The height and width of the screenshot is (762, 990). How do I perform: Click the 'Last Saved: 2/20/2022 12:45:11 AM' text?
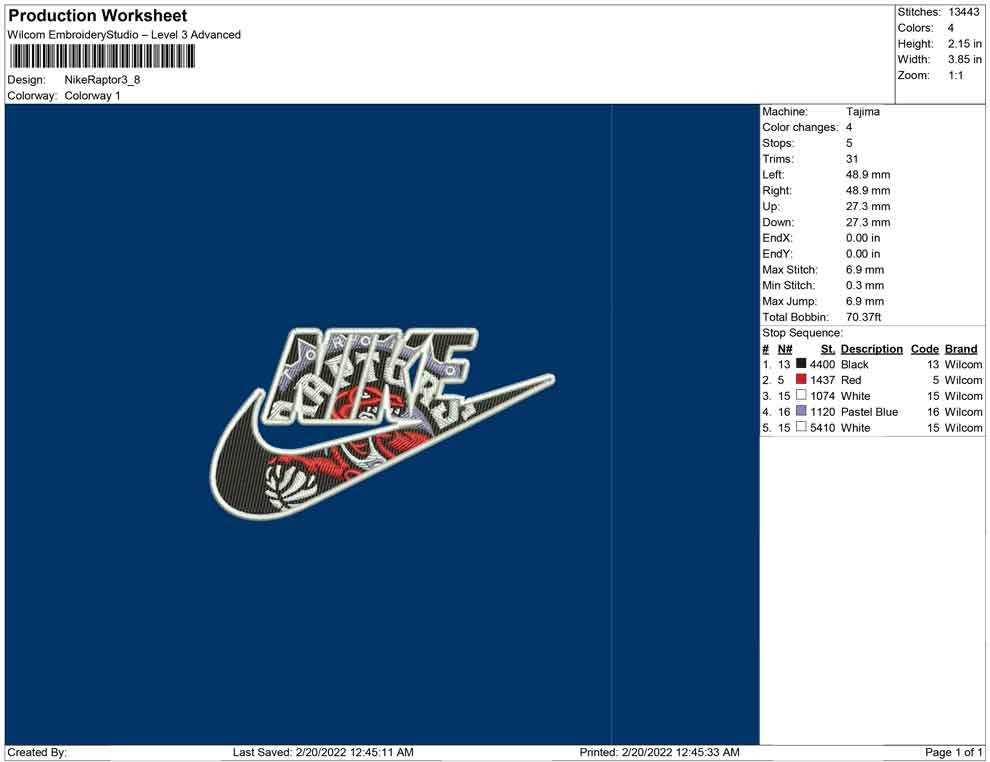coord(323,752)
